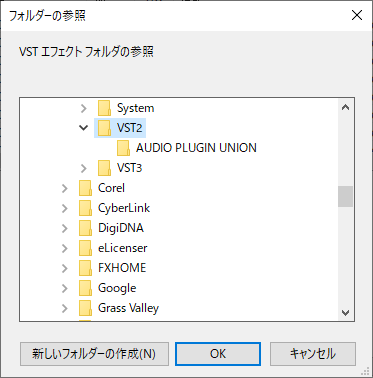Click the CyberLink folder icon
The width and height of the screenshot is (373, 378).
pos(85,208)
